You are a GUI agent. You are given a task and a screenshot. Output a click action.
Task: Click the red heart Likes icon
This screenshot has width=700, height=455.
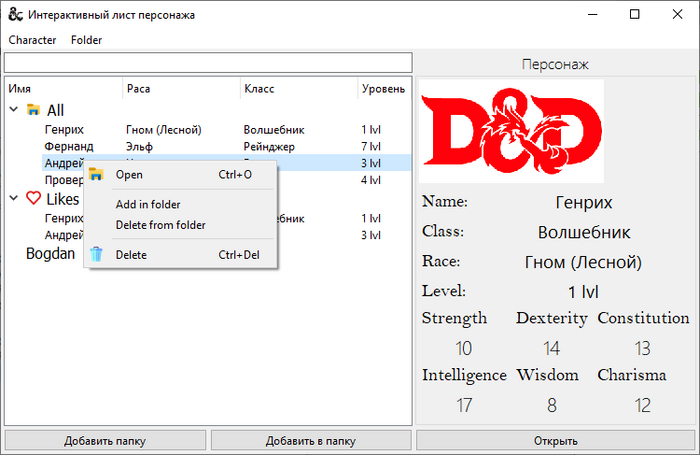[33, 198]
